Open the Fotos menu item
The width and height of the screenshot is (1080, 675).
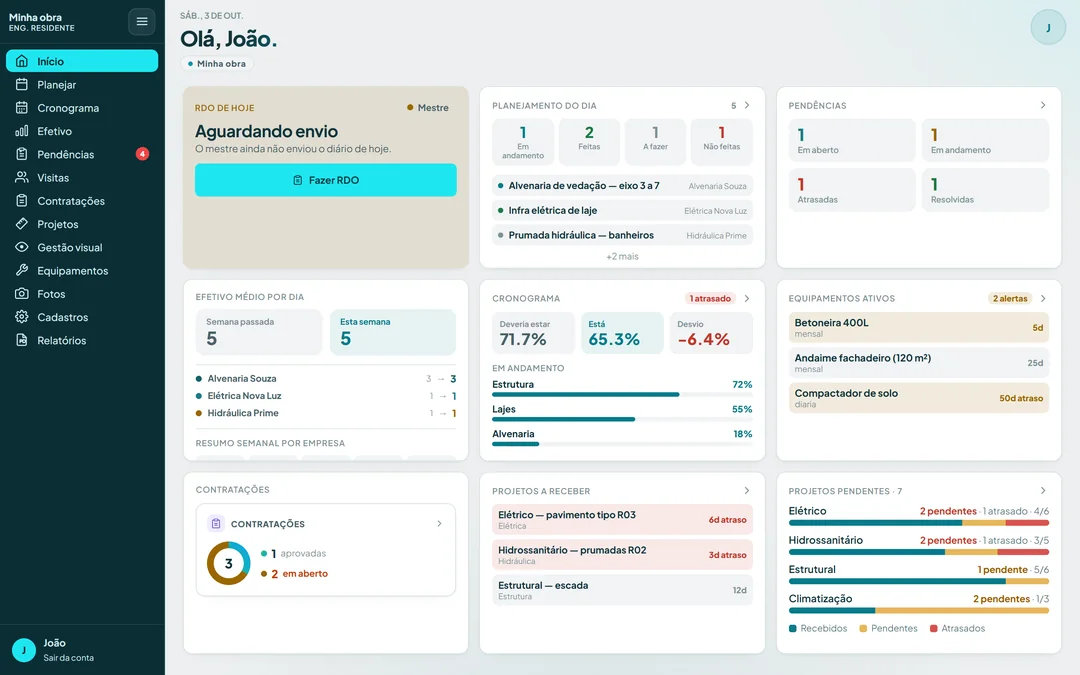(82, 294)
